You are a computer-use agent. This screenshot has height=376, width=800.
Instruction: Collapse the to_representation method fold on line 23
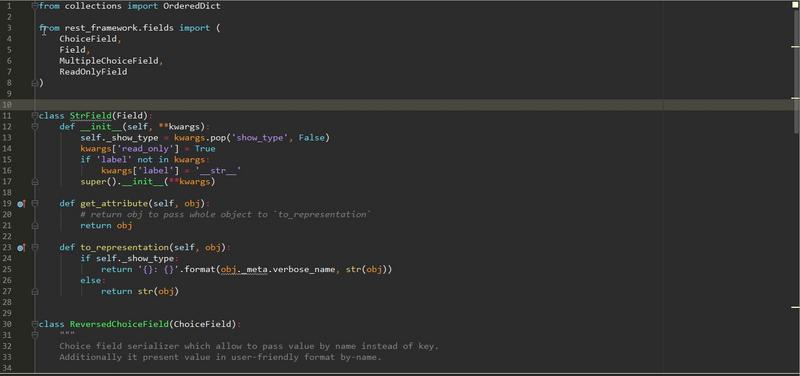[x=35, y=247]
